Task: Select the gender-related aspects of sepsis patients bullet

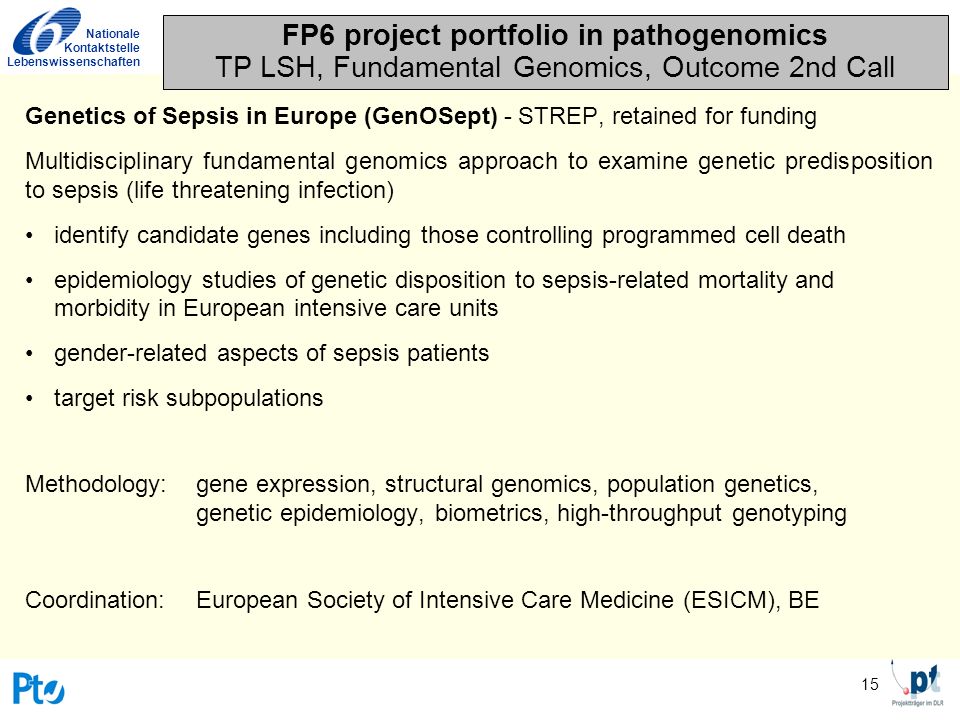Action: tap(271, 354)
